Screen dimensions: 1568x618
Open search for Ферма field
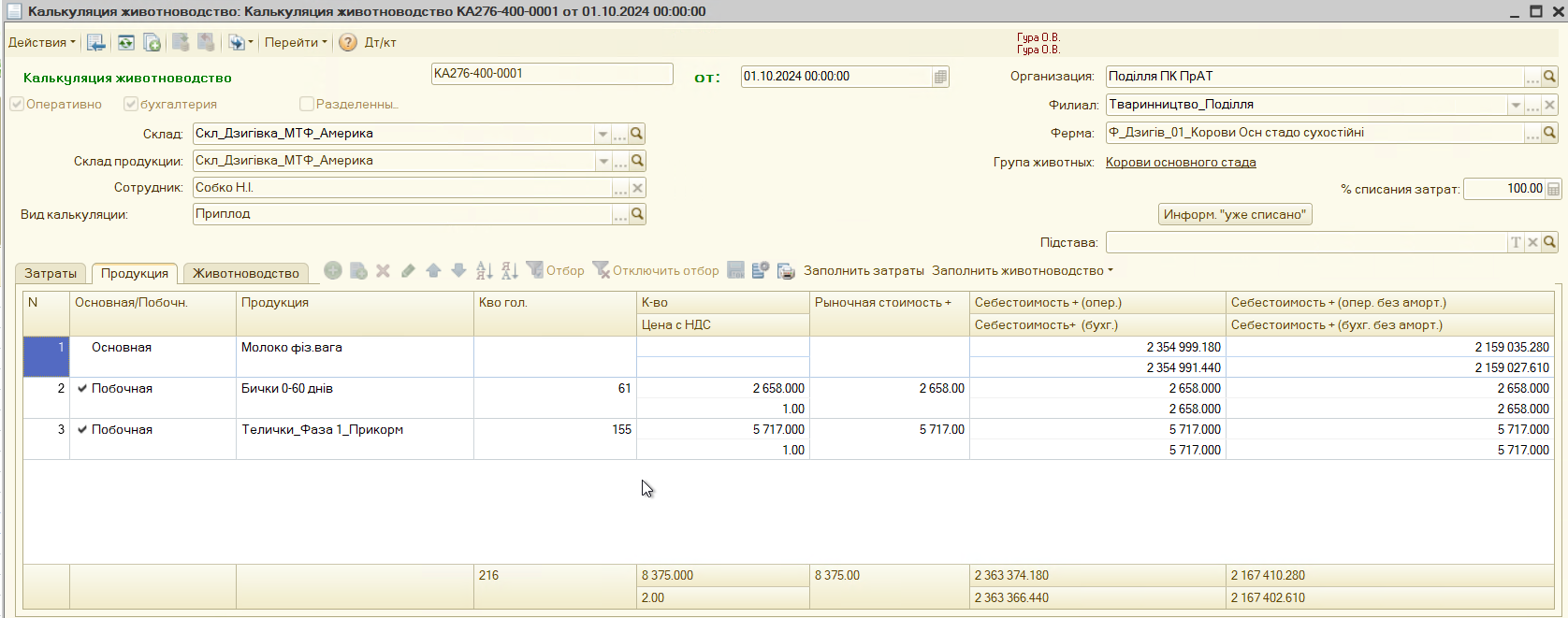pyautogui.click(x=1549, y=134)
